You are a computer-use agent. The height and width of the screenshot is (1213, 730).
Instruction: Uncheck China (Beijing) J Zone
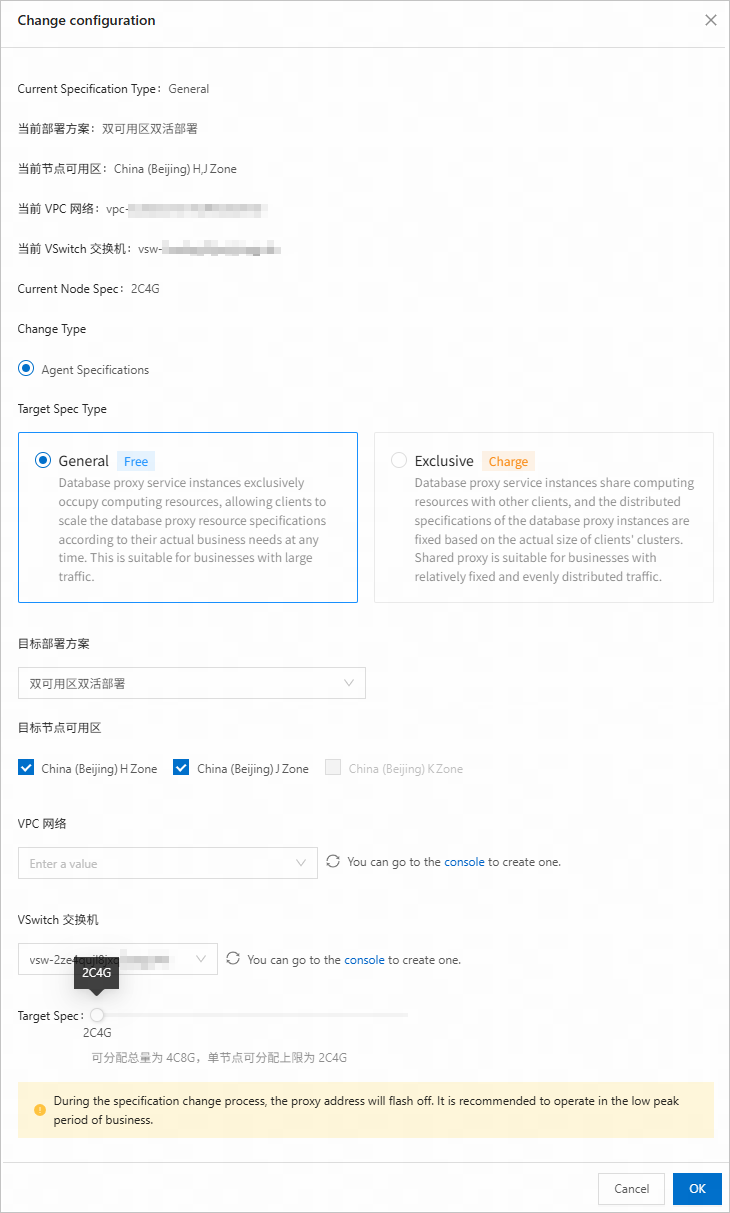point(181,768)
